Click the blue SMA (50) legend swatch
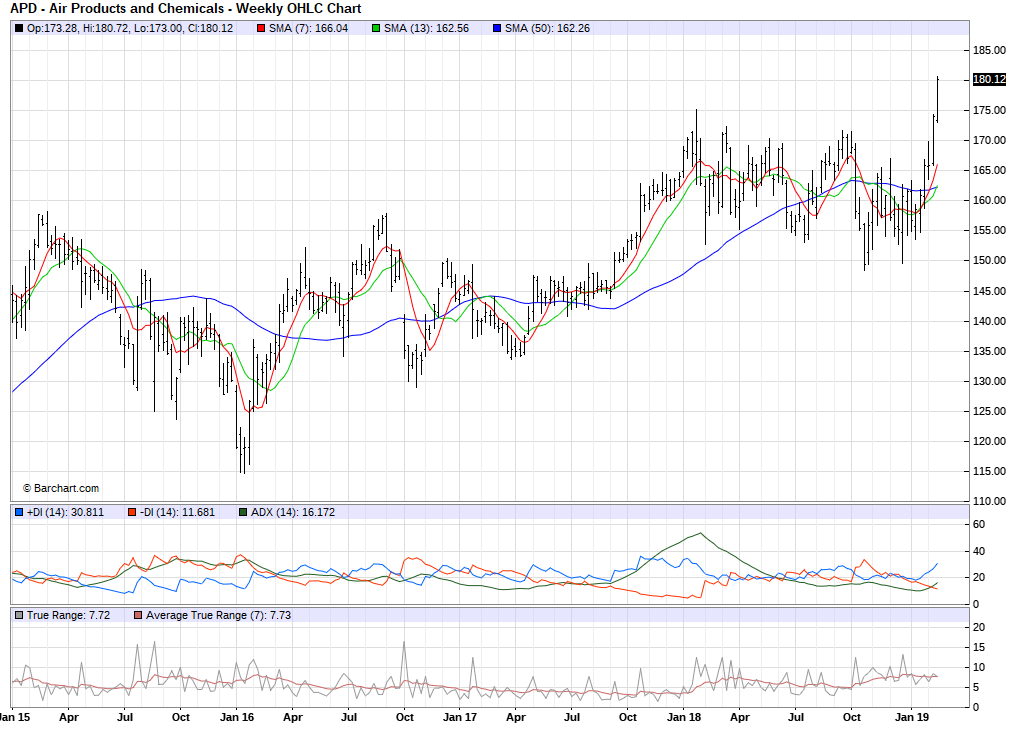This screenshot has width=1011, height=748. (496, 28)
